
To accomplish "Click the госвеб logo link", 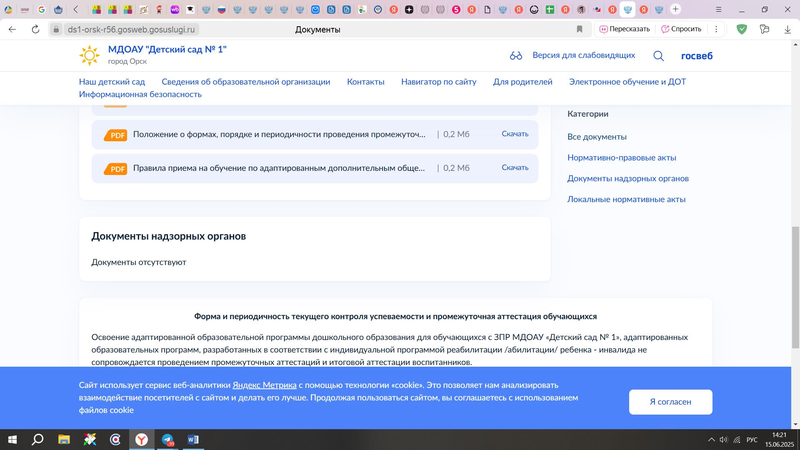I will click(696, 56).
